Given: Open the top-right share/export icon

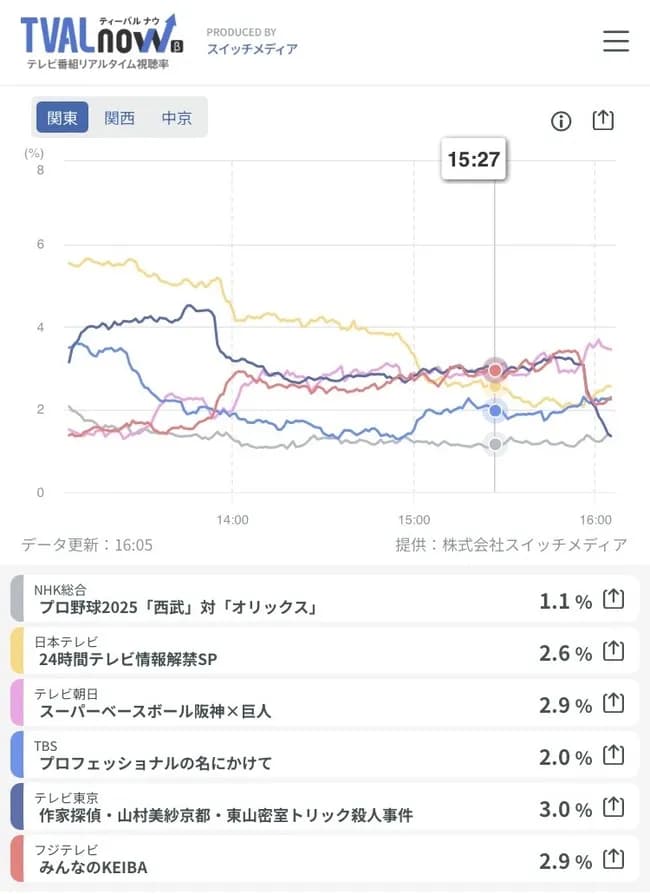Looking at the screenshot, I should (x=603, y=119).
